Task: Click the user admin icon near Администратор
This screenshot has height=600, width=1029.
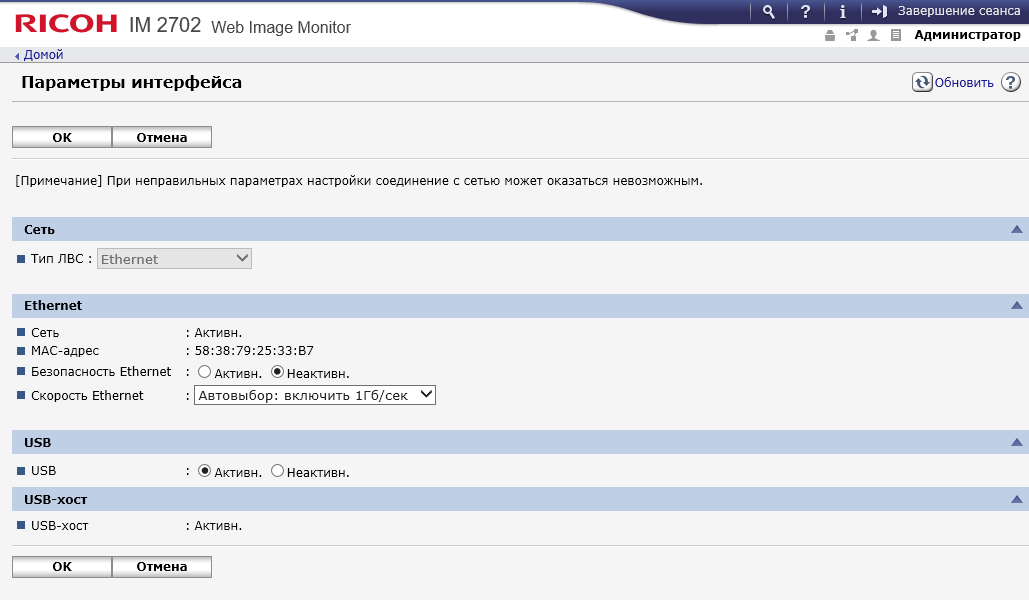Action: point(873,35)
